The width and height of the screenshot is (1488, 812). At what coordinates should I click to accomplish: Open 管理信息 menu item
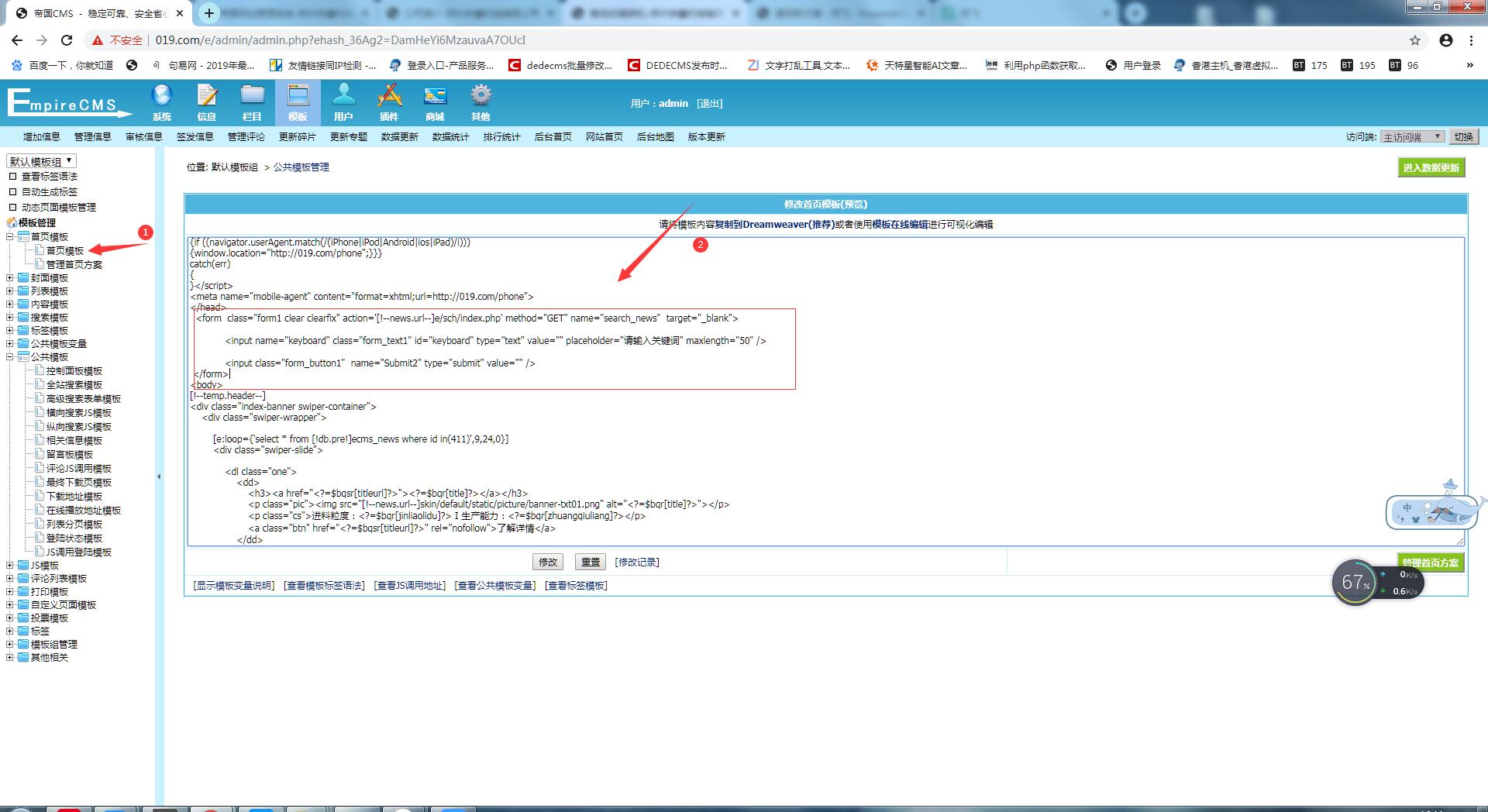point(93,136)
